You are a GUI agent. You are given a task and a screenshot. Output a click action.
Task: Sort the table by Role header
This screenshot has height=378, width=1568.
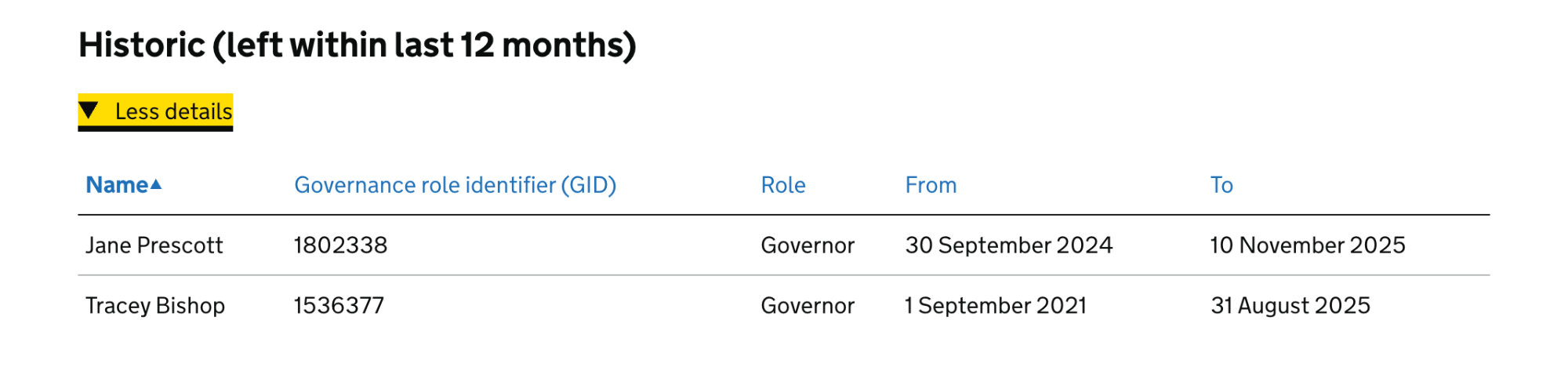tap(782, 185)
